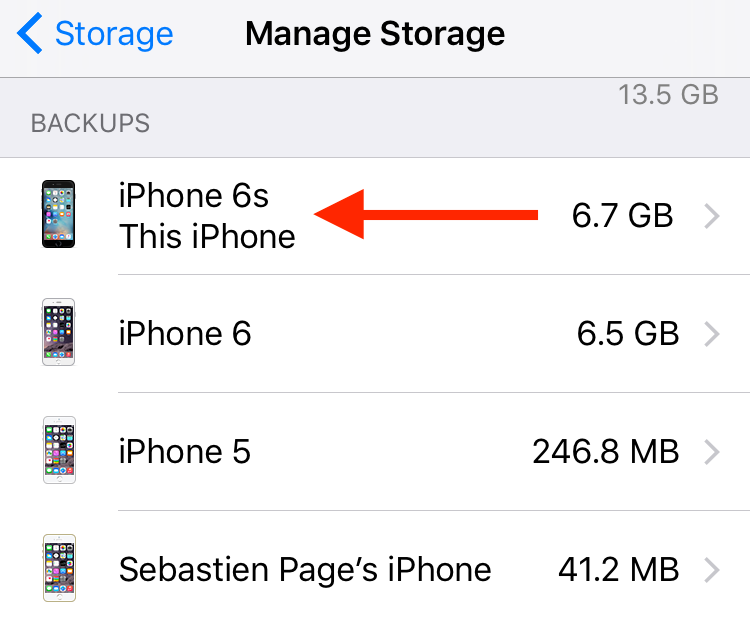Tap the BACKUPS section header
750x625 pixels.
(x=90, y=123)
